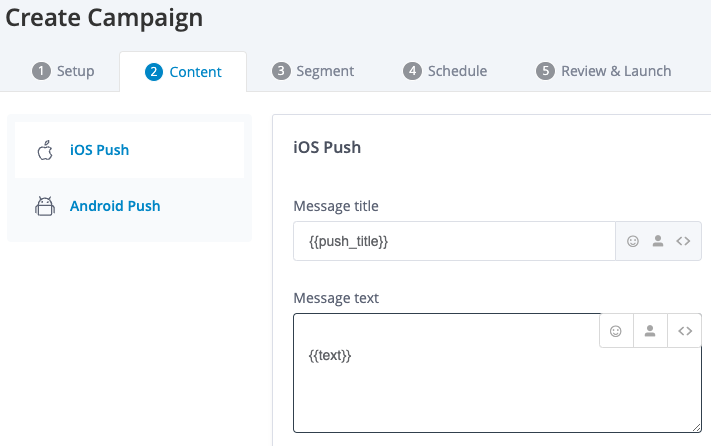The height and width of the screenshot is (446, 711).
Task: Click the Android robot icon
Action: coord(44,206)
